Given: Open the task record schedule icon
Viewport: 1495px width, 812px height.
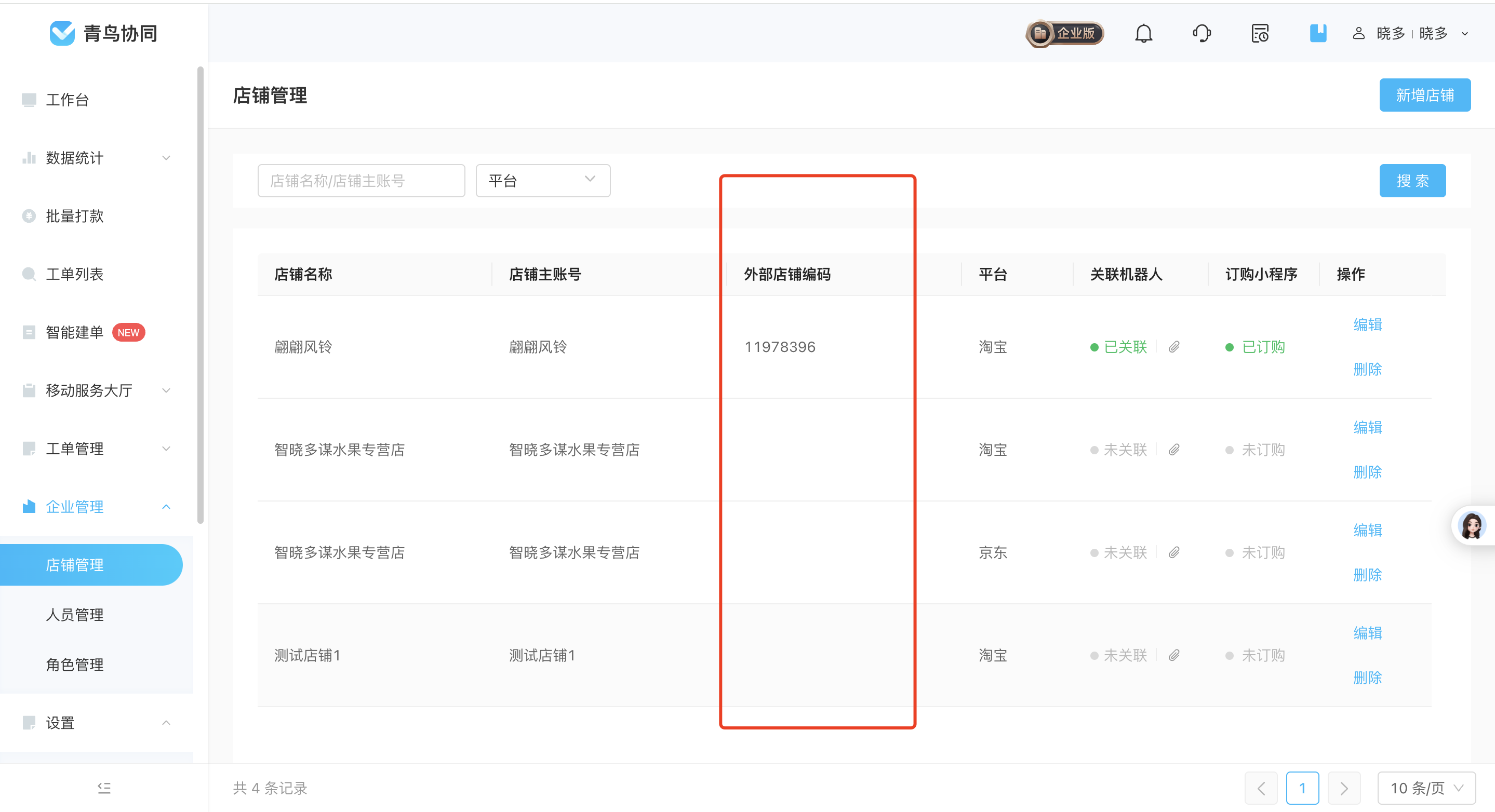Looking at the screenshot, I should point(1260,34).
